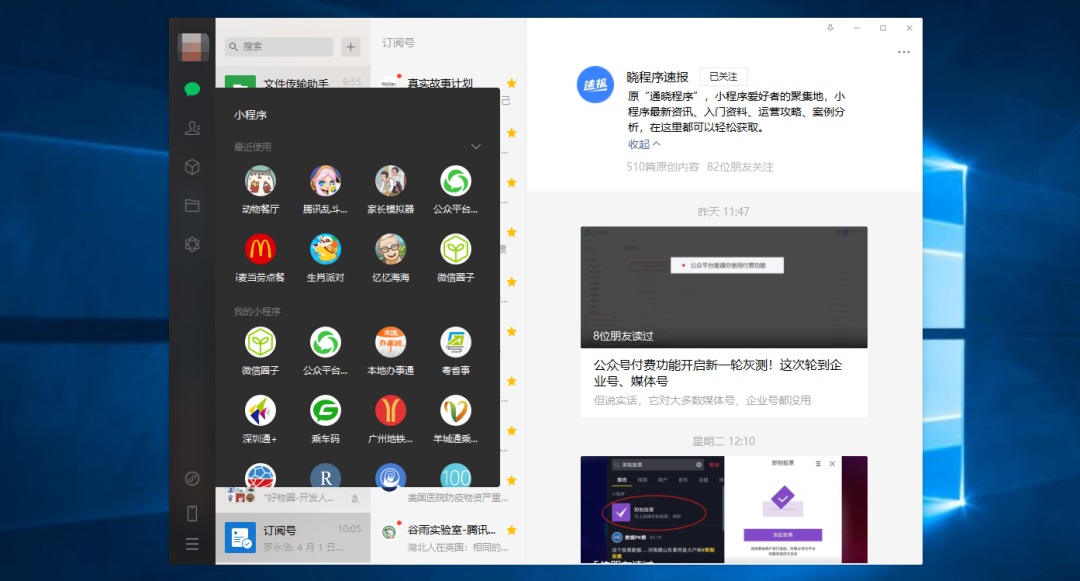Open the 乘车码 mini program
This screenshot has height=581, width=1080.
point(325,410)
